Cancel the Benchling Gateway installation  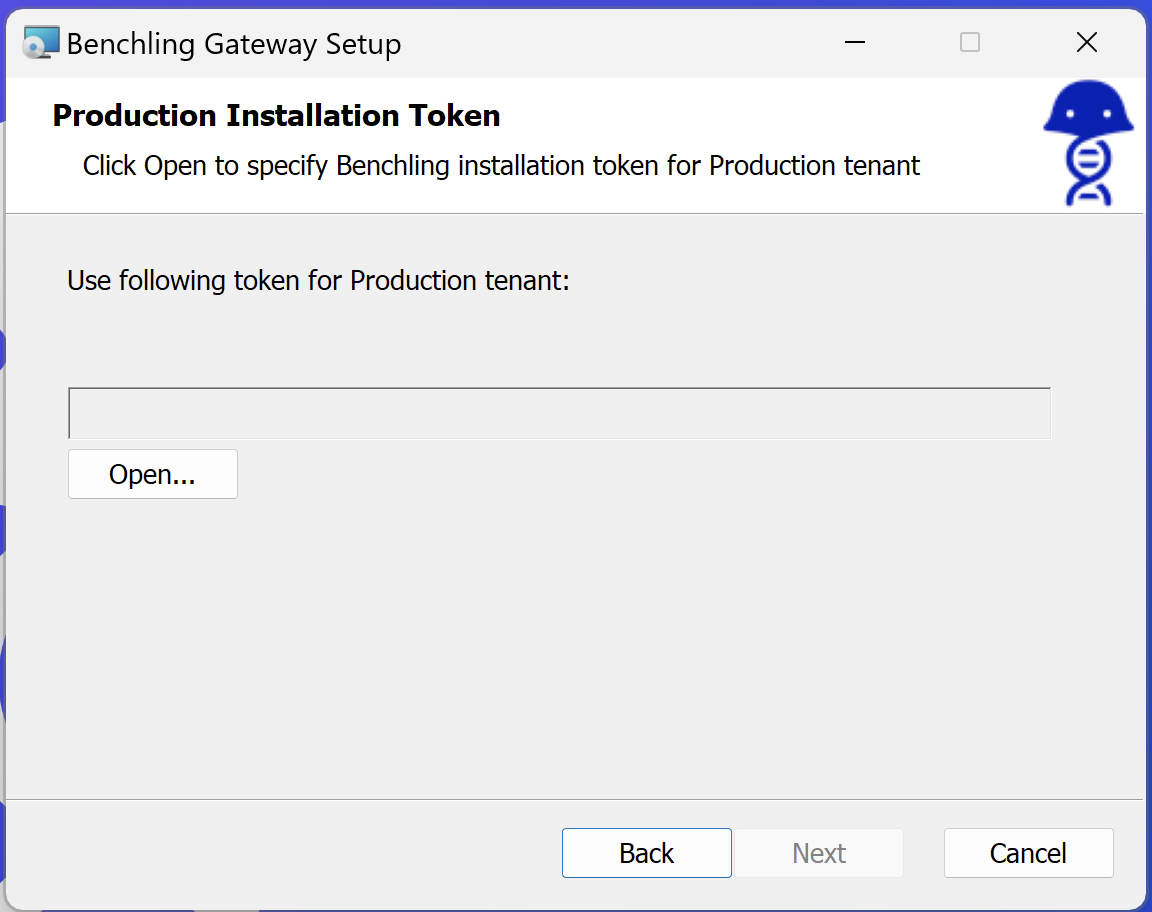coord(1028,853)
